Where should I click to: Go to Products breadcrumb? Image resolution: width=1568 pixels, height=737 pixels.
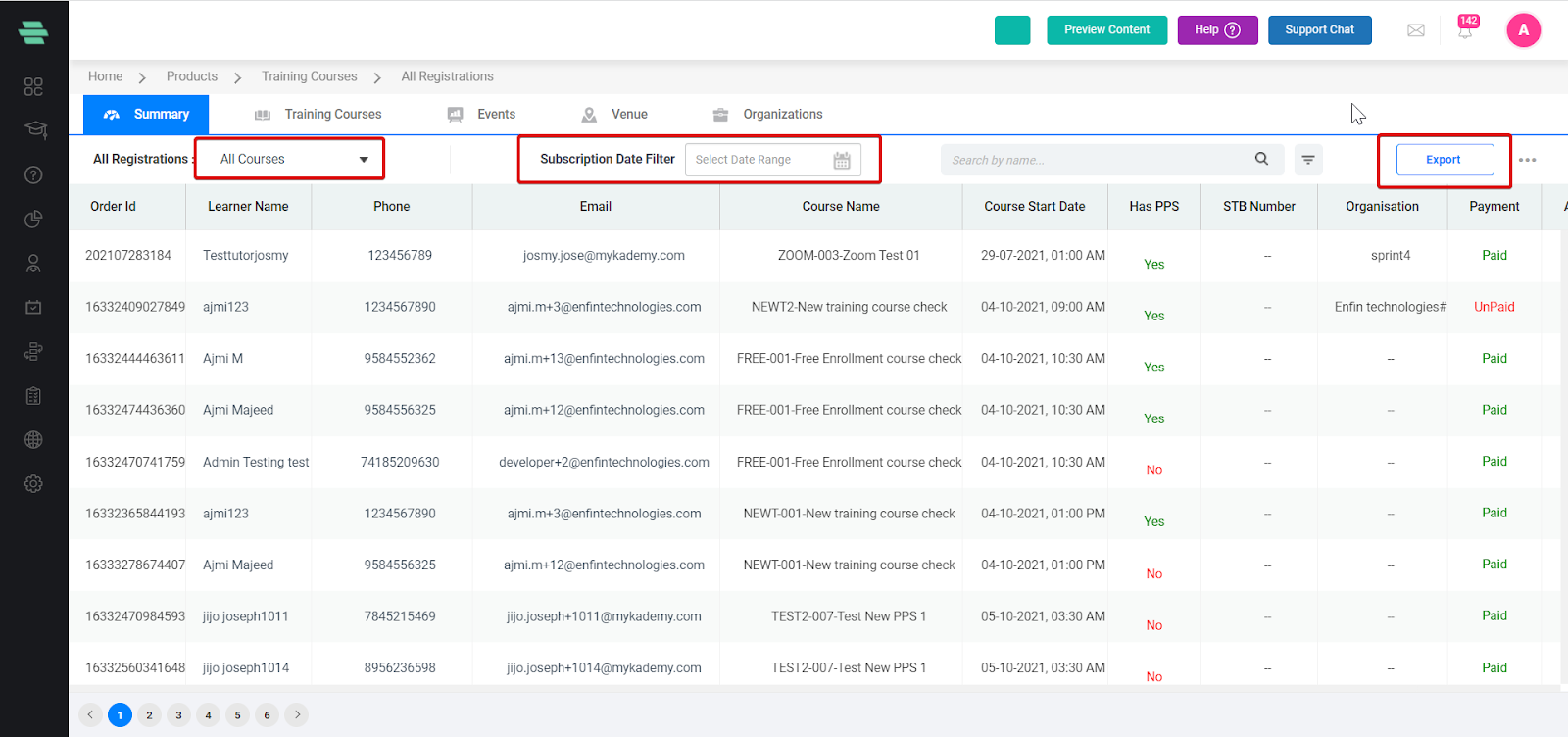[192, 76]
